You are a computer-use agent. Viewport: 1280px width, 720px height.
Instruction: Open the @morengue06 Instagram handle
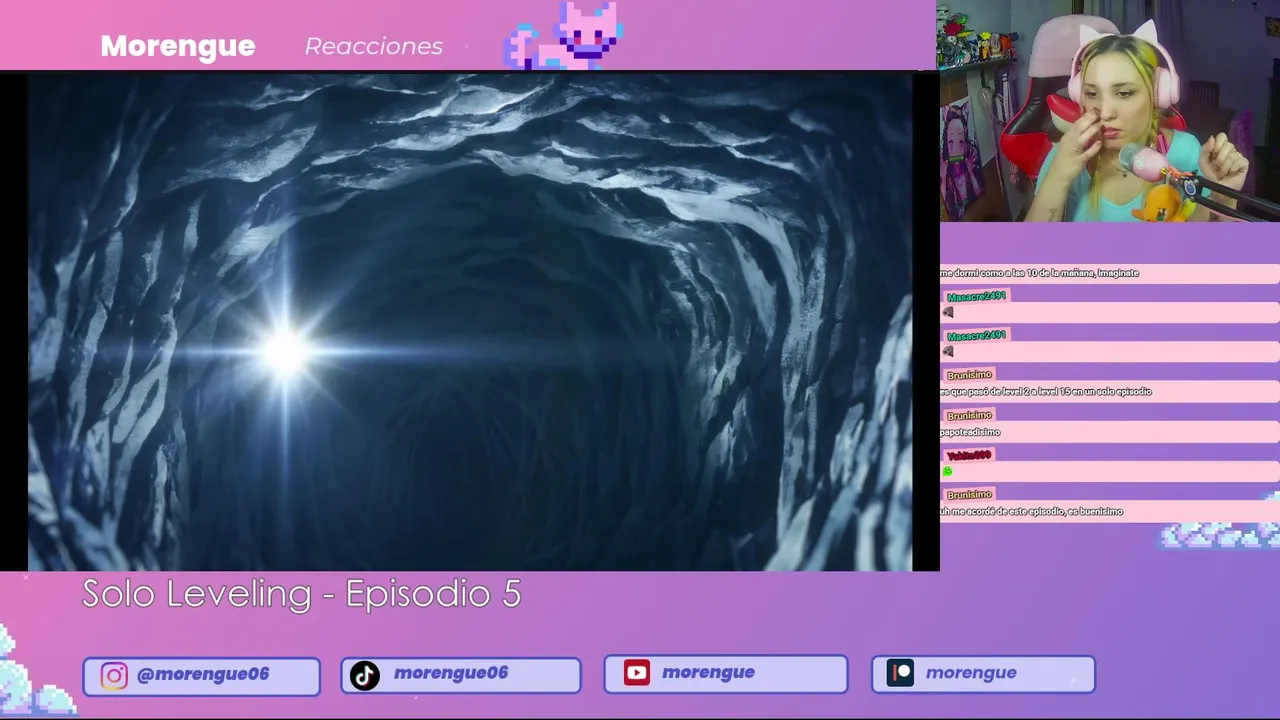(x=203, y=674)
